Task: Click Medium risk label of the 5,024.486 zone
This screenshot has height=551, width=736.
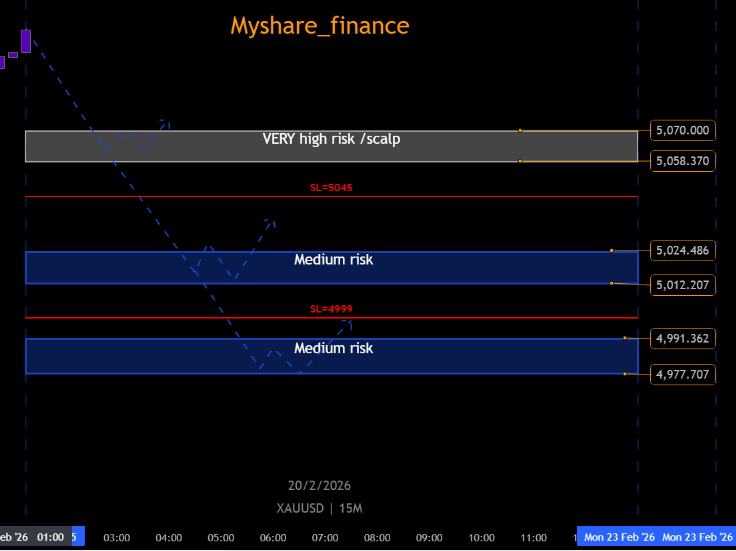Action: (x=333, y=260)
